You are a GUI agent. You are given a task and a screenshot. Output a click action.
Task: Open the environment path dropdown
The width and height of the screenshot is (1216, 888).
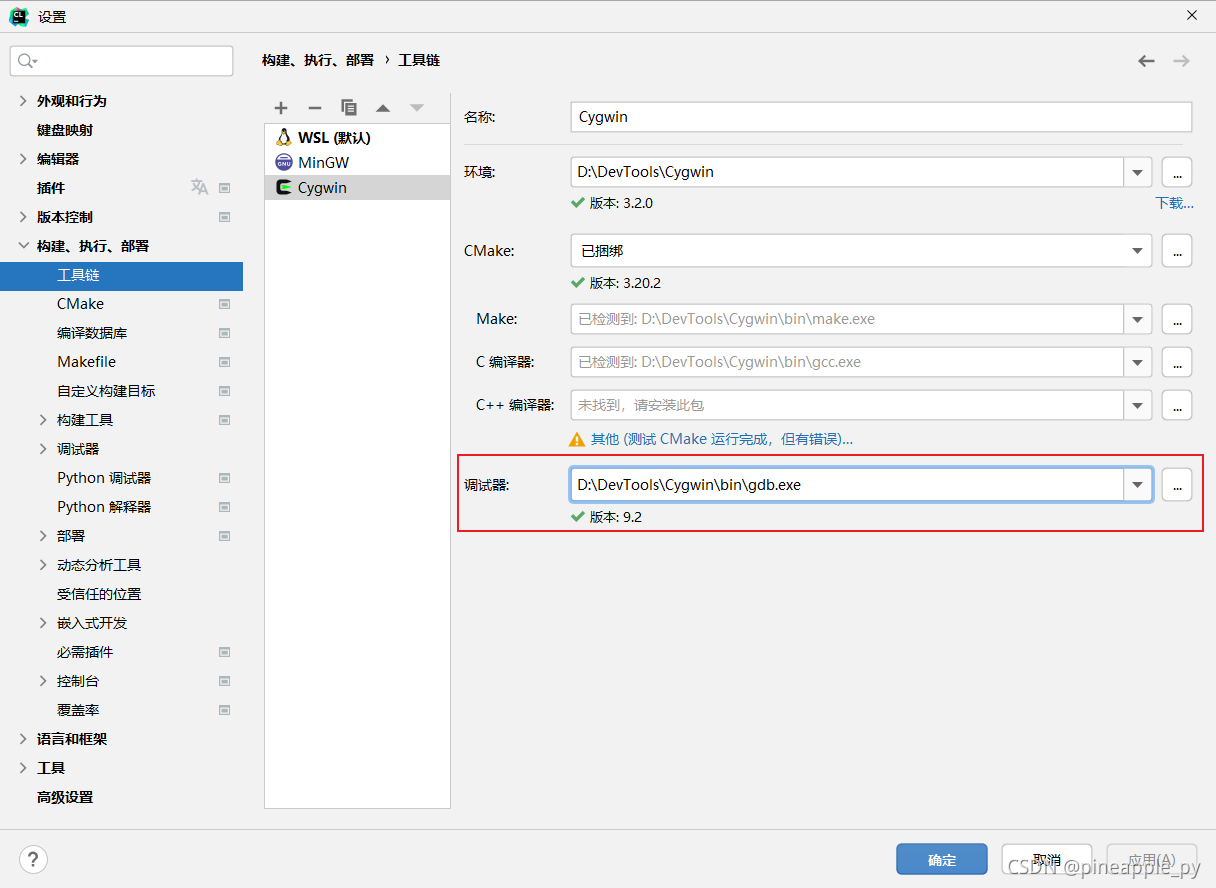[1138, 172]
